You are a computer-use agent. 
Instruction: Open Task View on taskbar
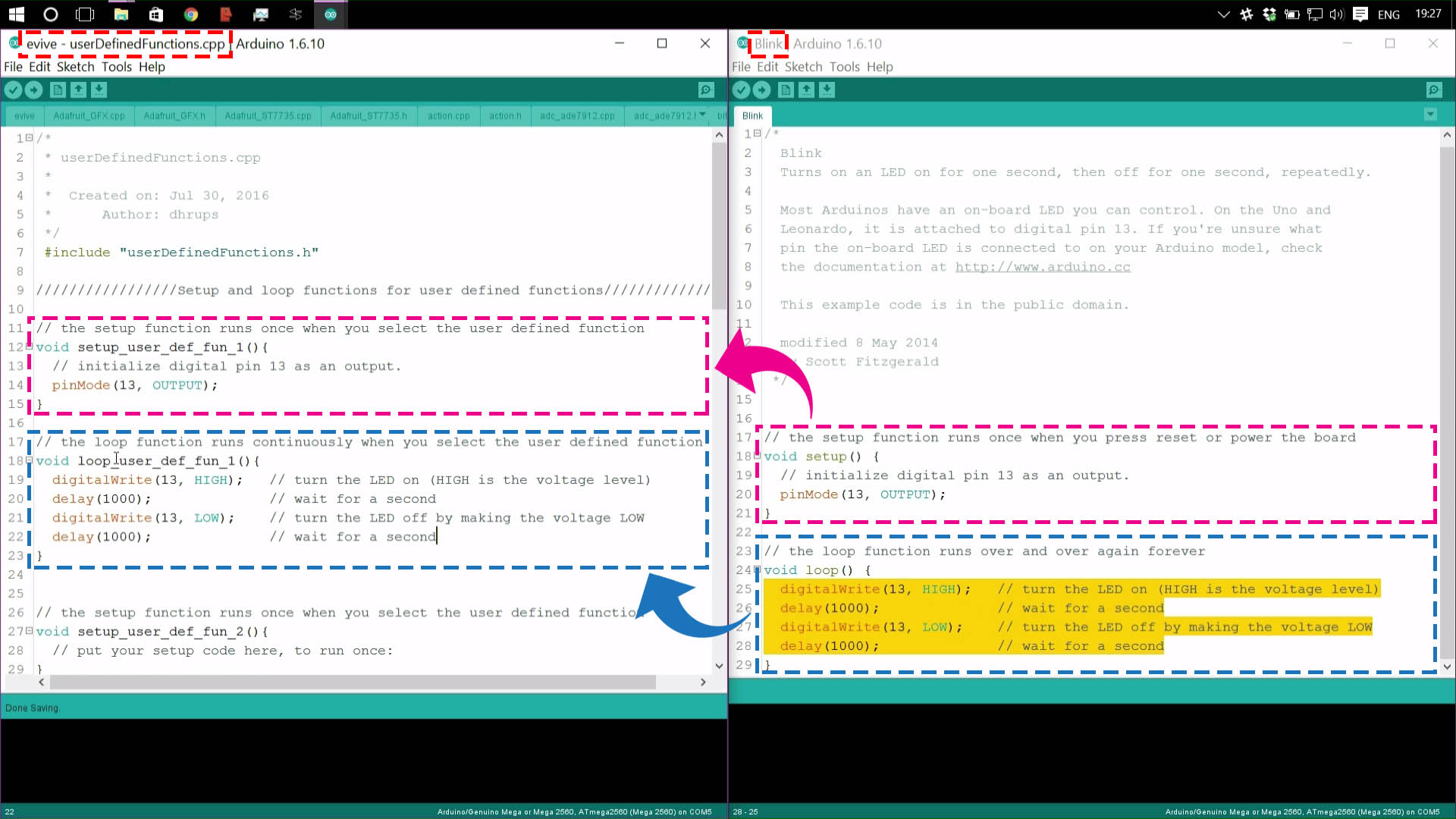(x=86, y=14)
